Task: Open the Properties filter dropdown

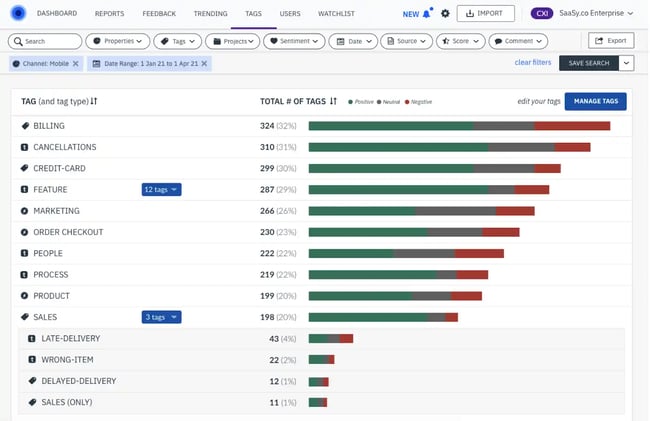Action: click(118, 42)
